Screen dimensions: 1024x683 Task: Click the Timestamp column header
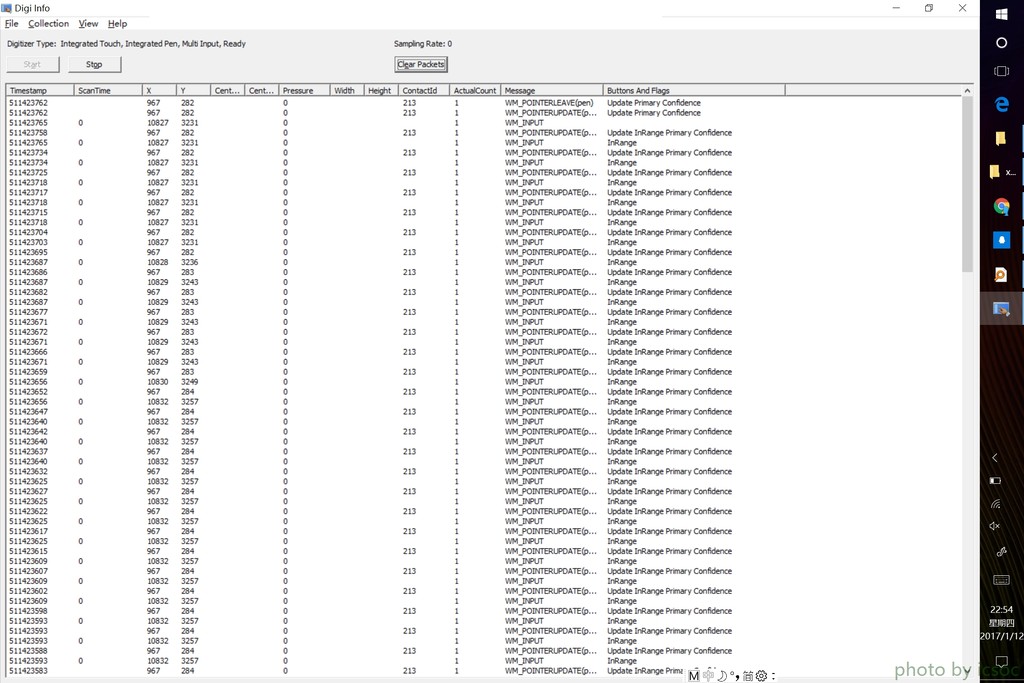coord(38,91)
